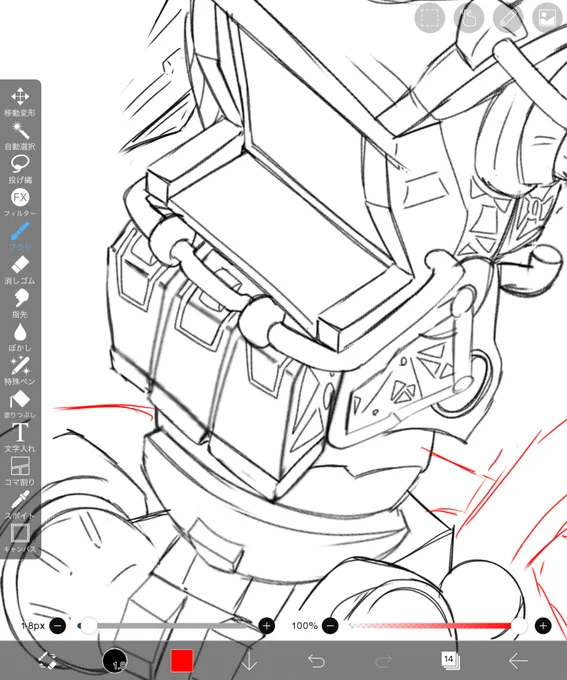
Task: Open the layers panel showing 14
Action: (x=450, y=660)
